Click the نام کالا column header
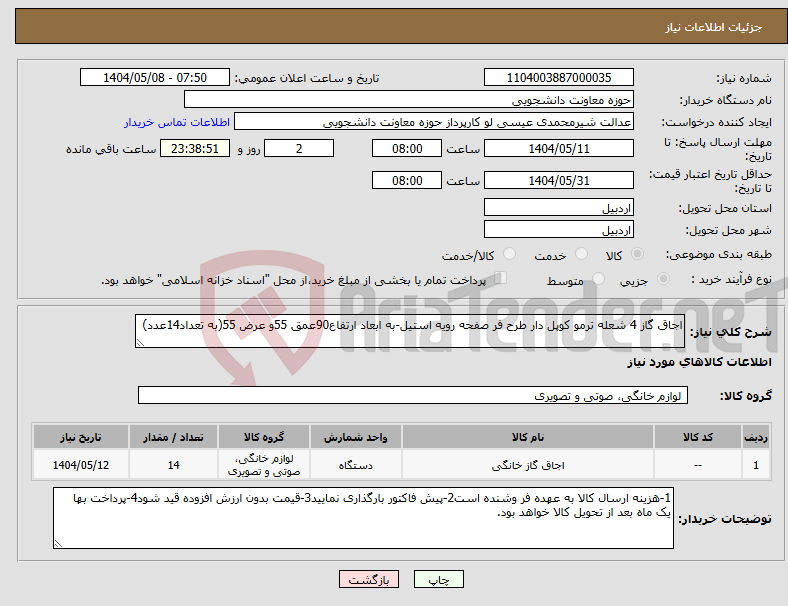The width and height of the screenshot is (788, 606). (x=527, y=437)
